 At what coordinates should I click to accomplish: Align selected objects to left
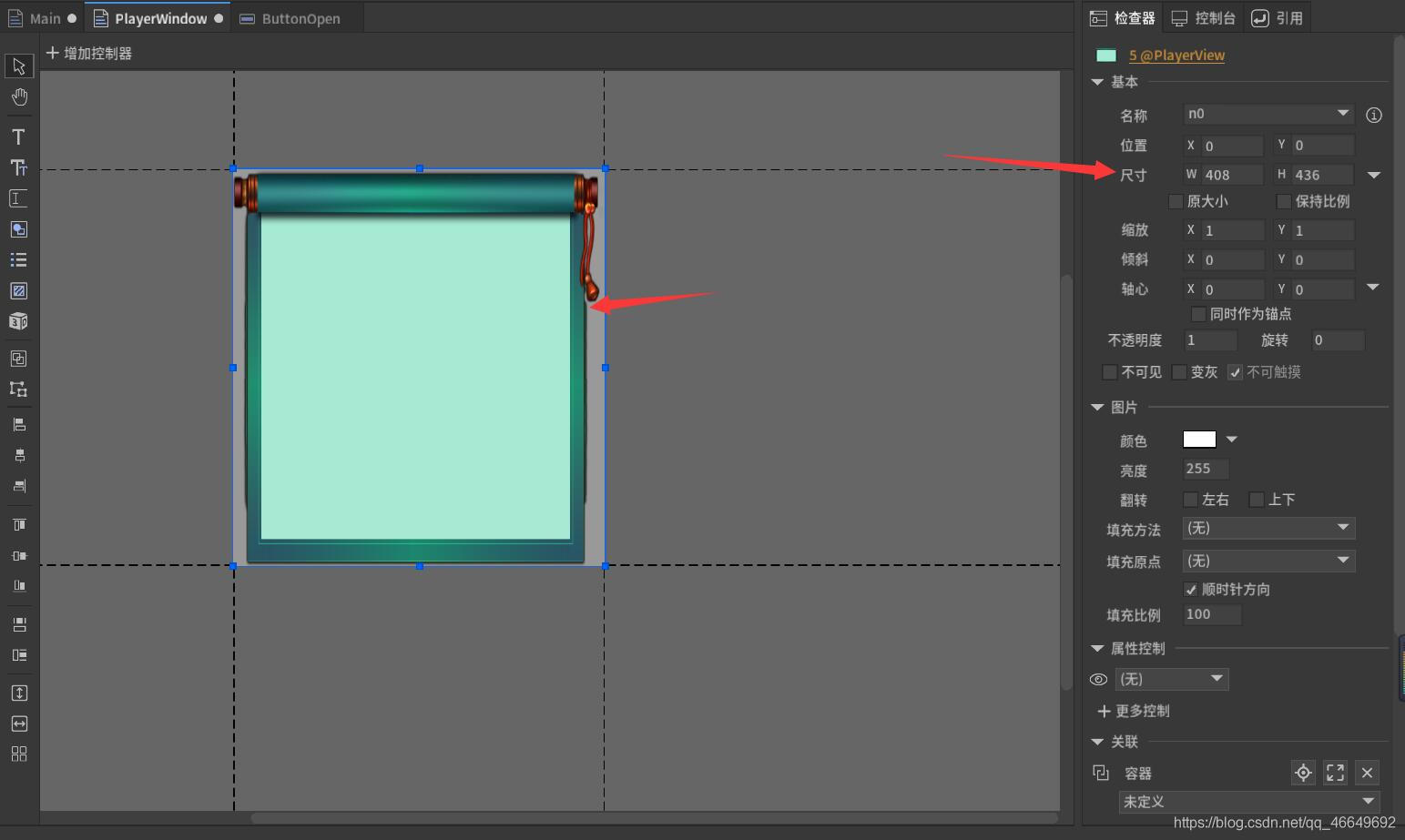pyautogui.click(x=19, y=424)
